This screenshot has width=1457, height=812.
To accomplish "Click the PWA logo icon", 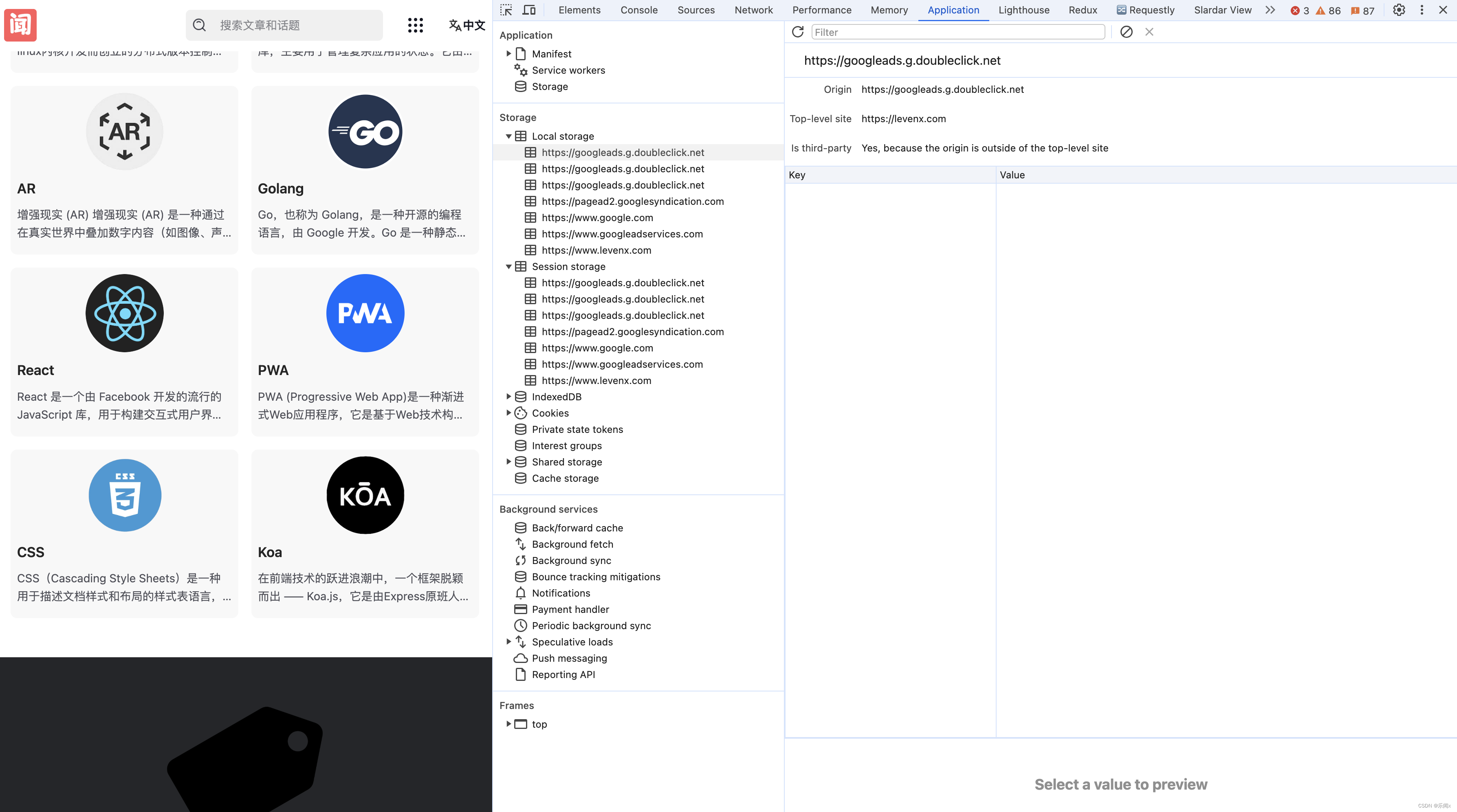I will point(365,313).
